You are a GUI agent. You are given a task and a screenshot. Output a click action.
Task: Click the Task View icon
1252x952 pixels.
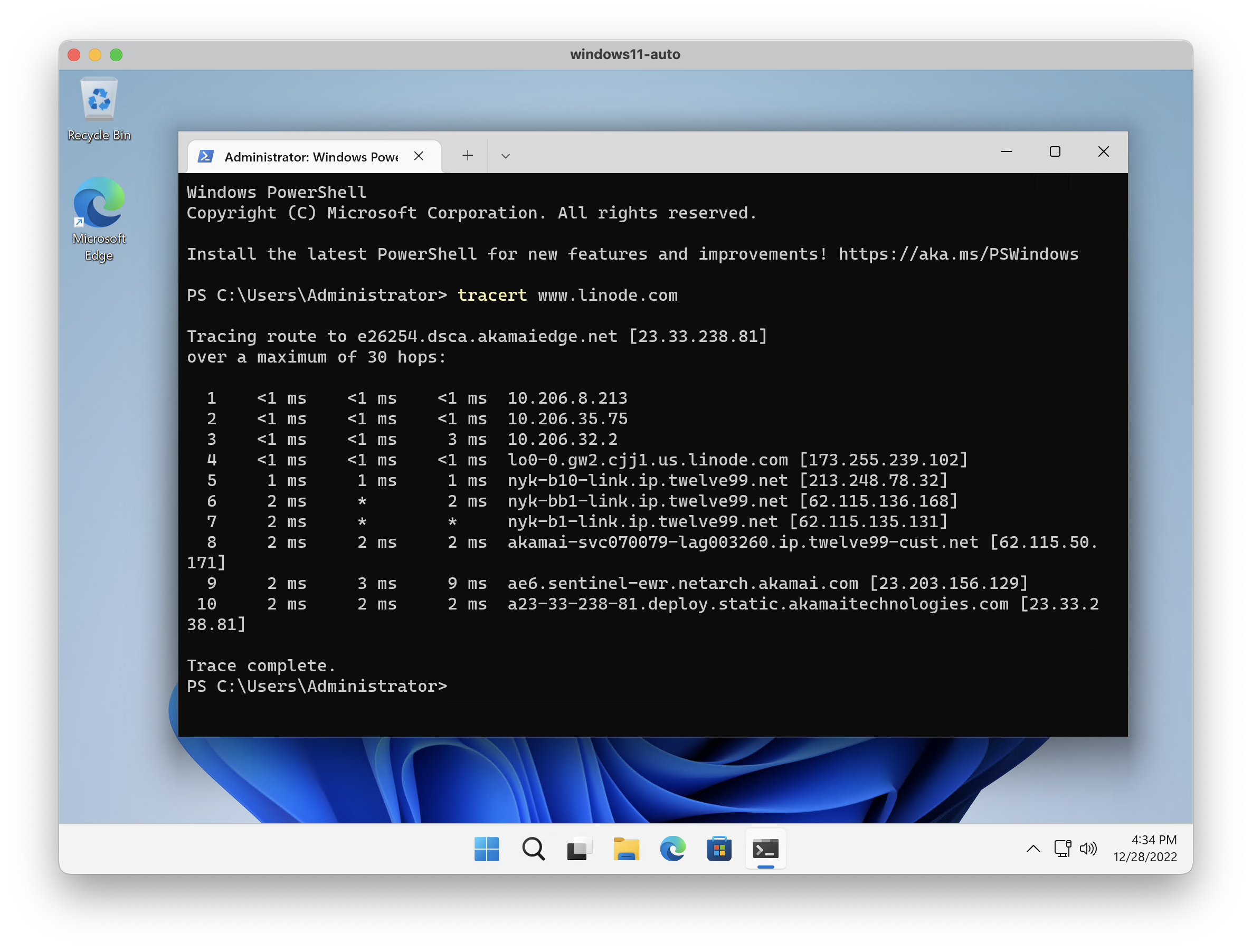click(578, 849)
